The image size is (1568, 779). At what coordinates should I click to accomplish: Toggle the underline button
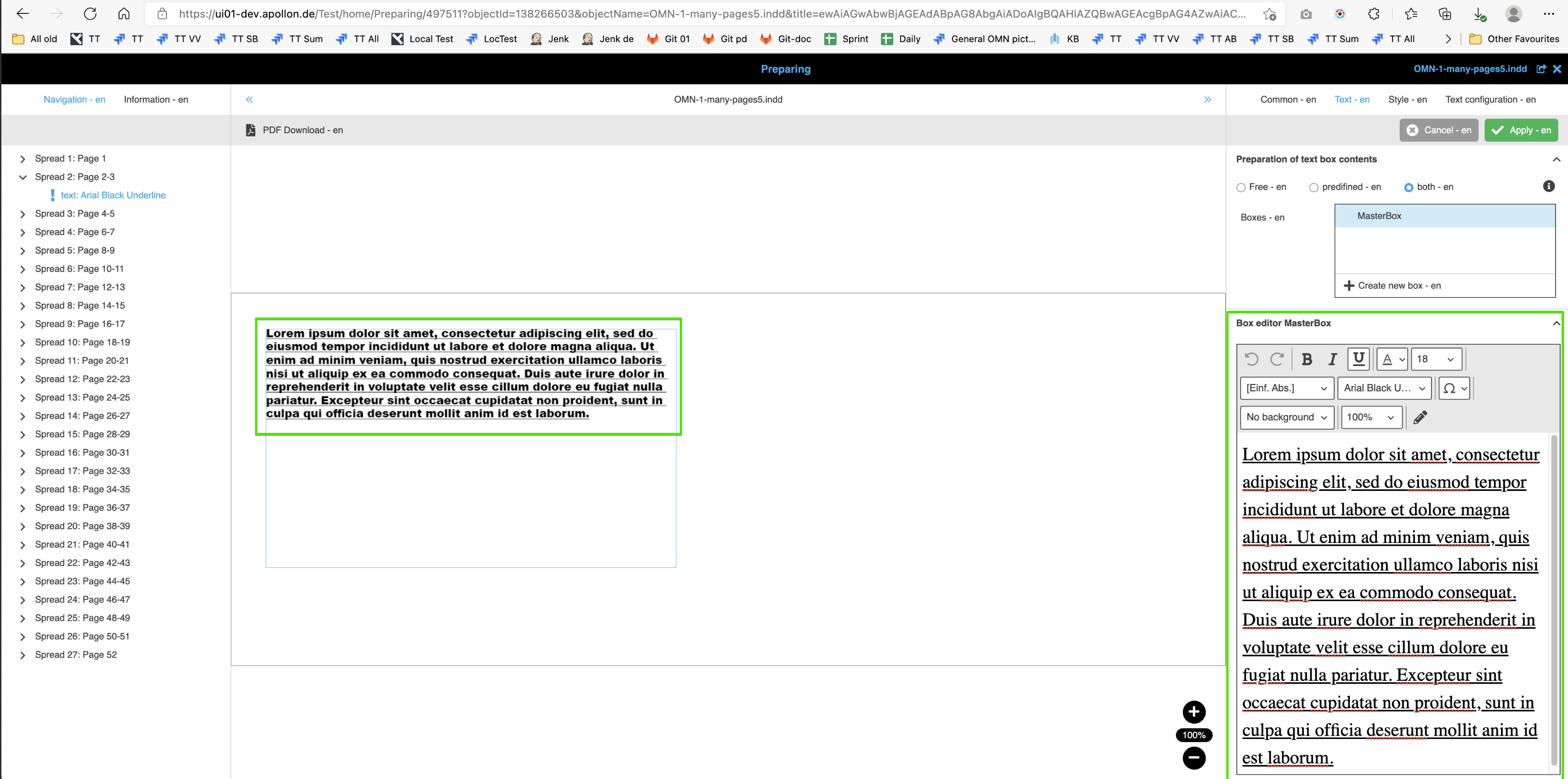1359,359
